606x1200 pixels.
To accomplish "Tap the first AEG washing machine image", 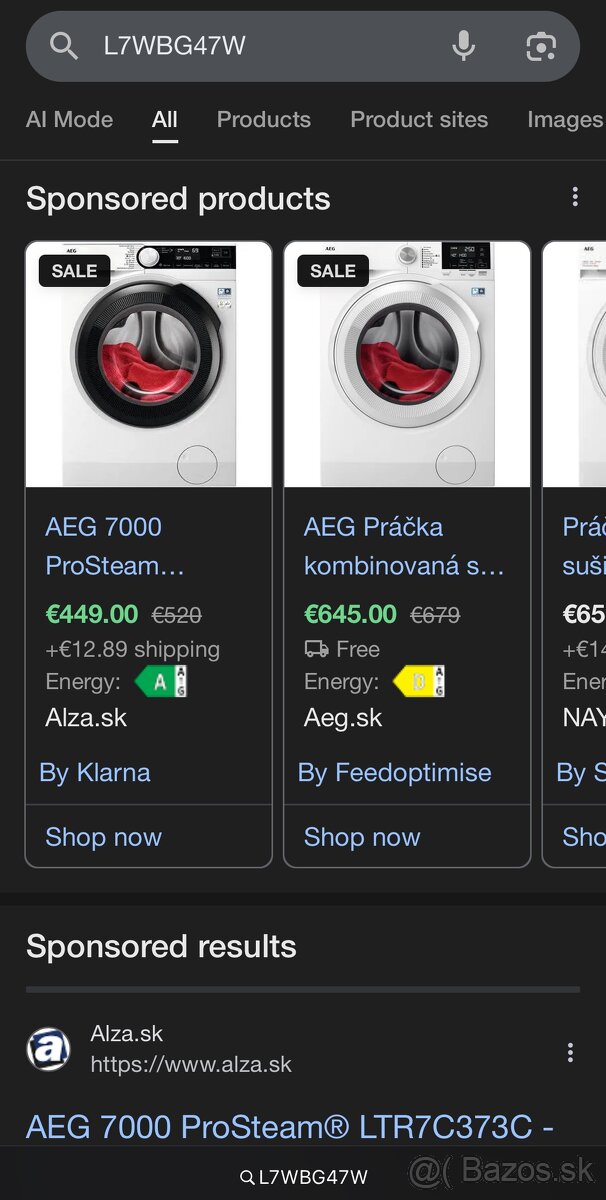I will [x=148, y=364].
